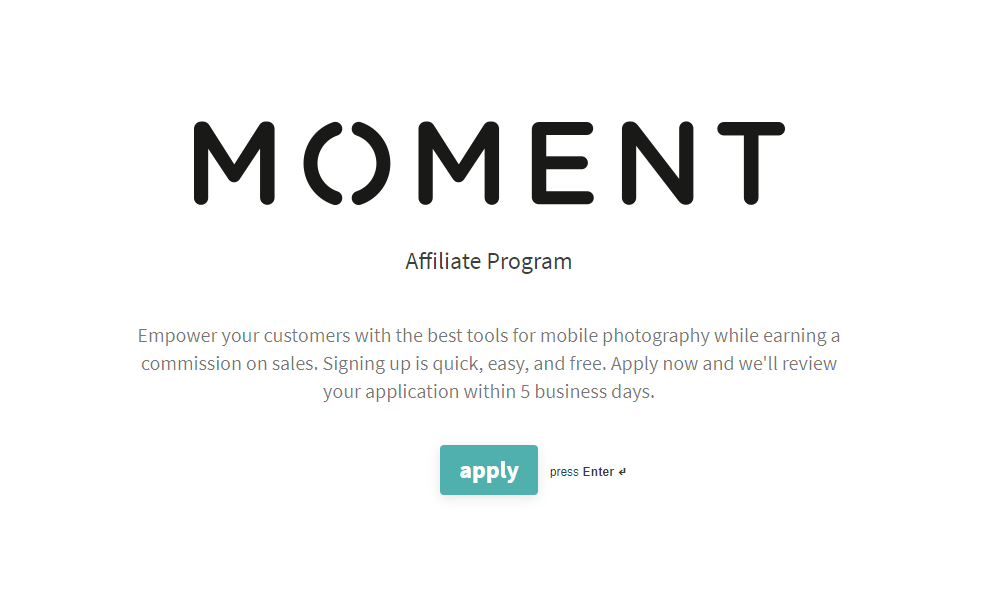Click the press Enter hint text
Image resolution: width=997 pixels, height=591 pixels.
[588, 472]
